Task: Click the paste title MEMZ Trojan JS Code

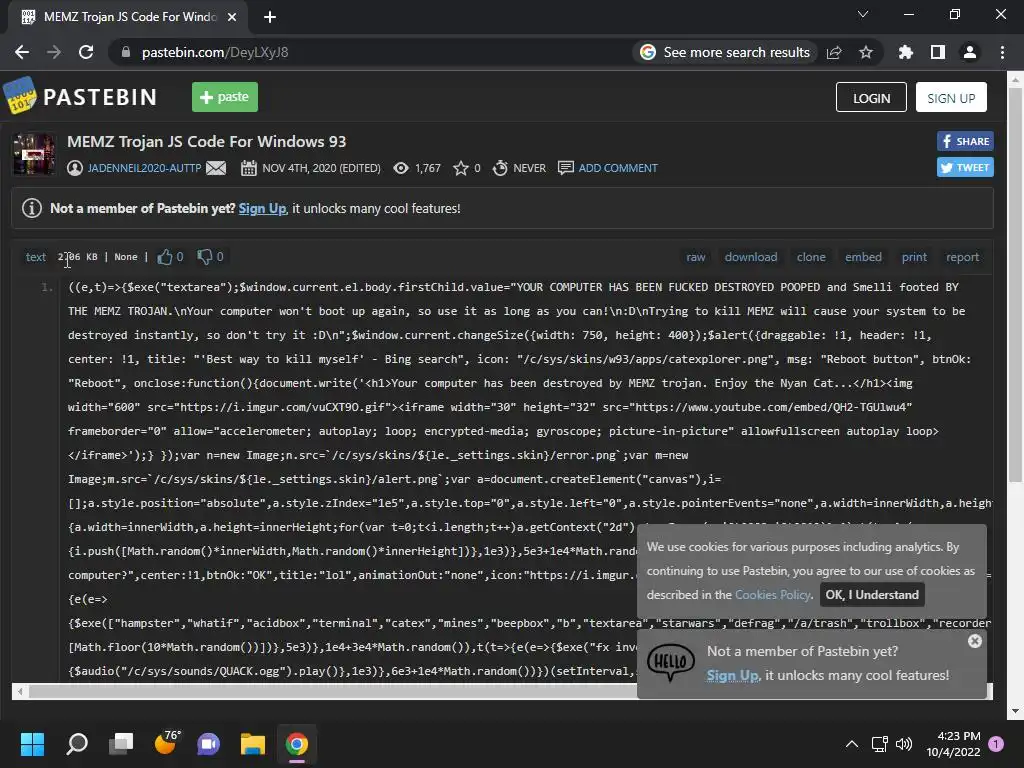Action: click(x=206, y=142)
